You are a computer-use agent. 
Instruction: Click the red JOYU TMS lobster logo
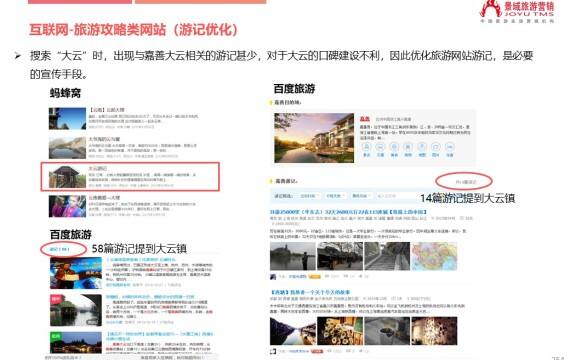pos(490,9)
